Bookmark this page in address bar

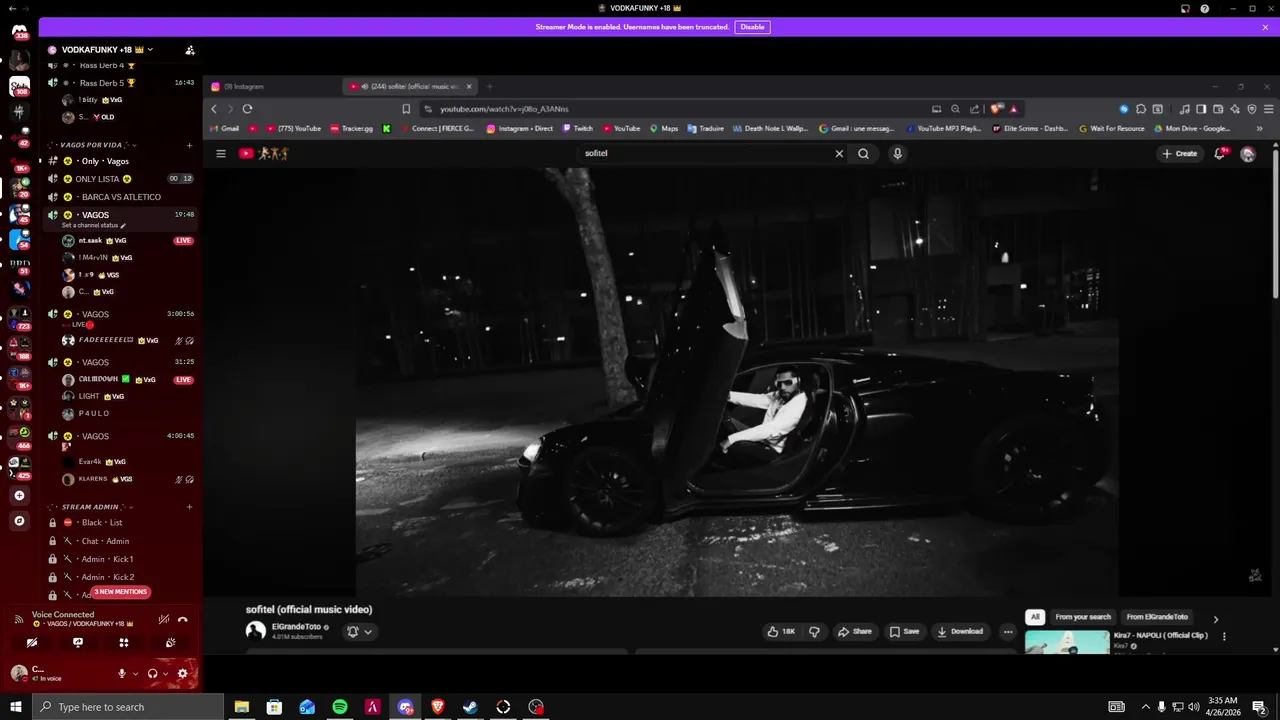tap(406, 109)
